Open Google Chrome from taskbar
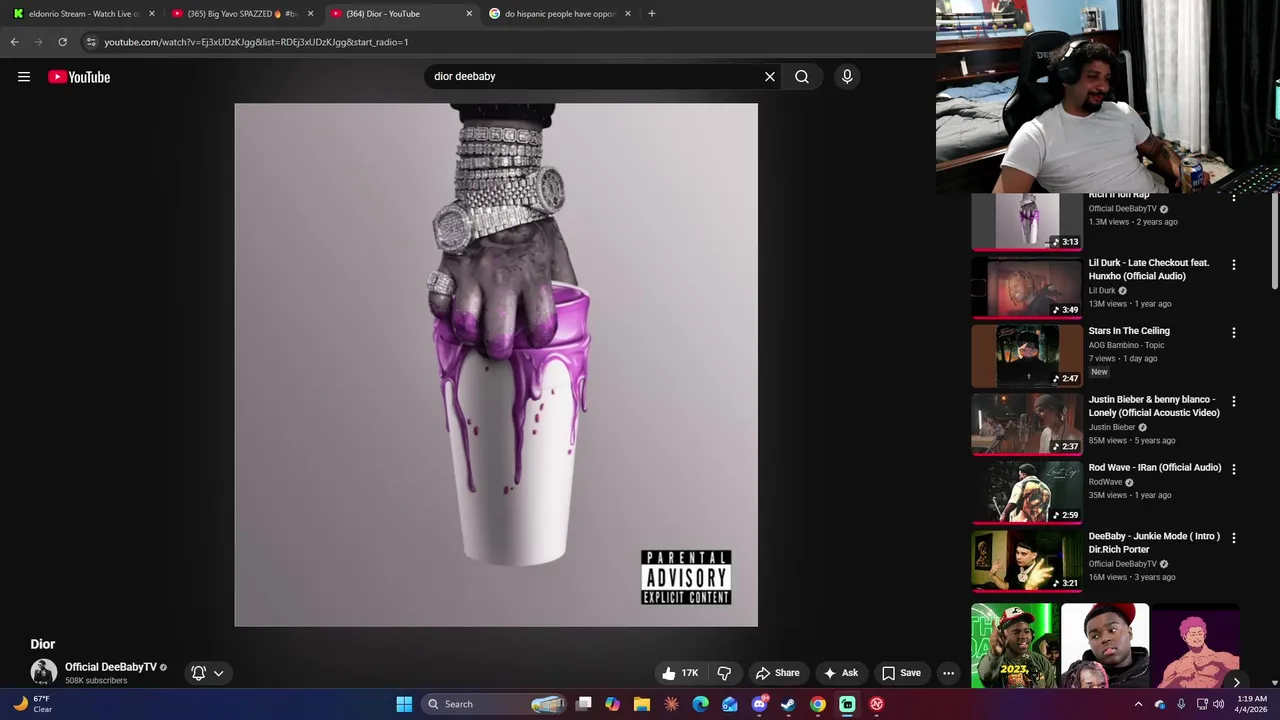This screenshot has height=720, width=1280. (818, 704)
